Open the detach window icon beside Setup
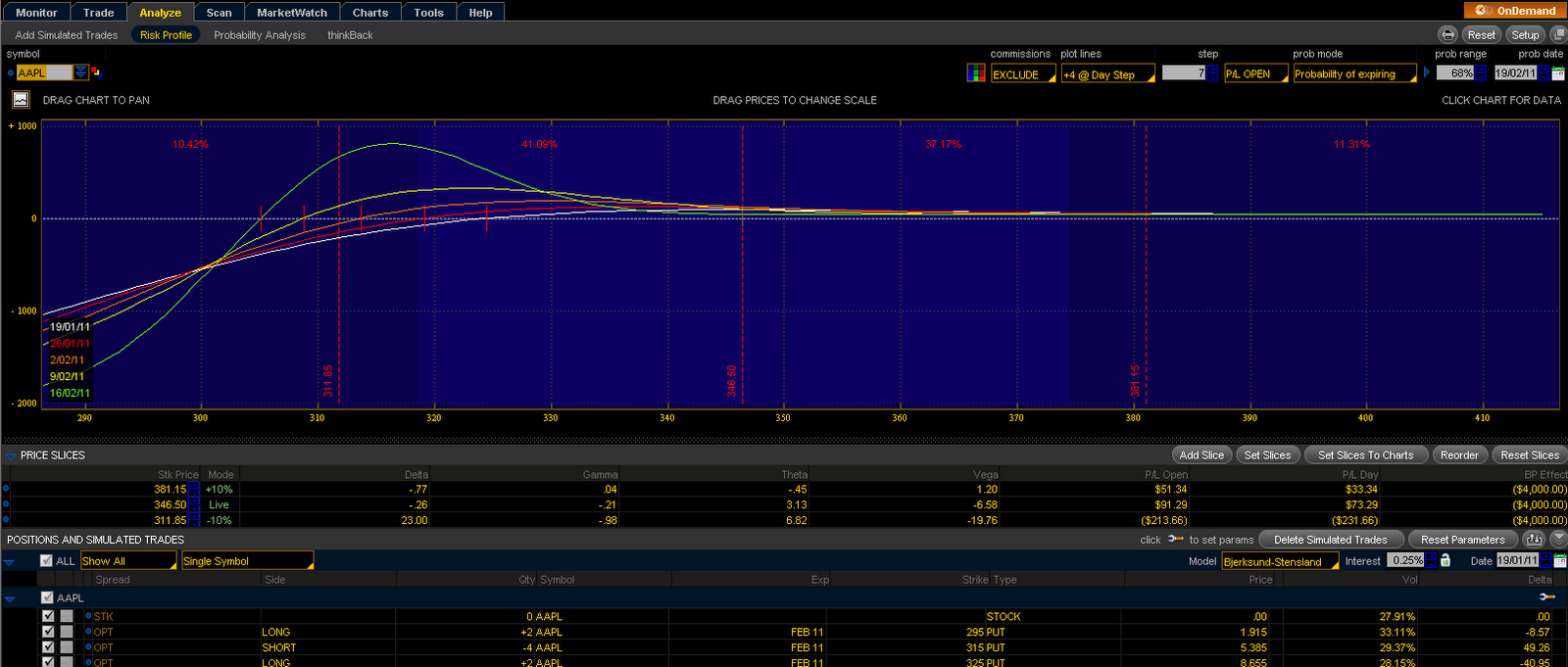This screenshot has height=667, width=1568. 1558,34
